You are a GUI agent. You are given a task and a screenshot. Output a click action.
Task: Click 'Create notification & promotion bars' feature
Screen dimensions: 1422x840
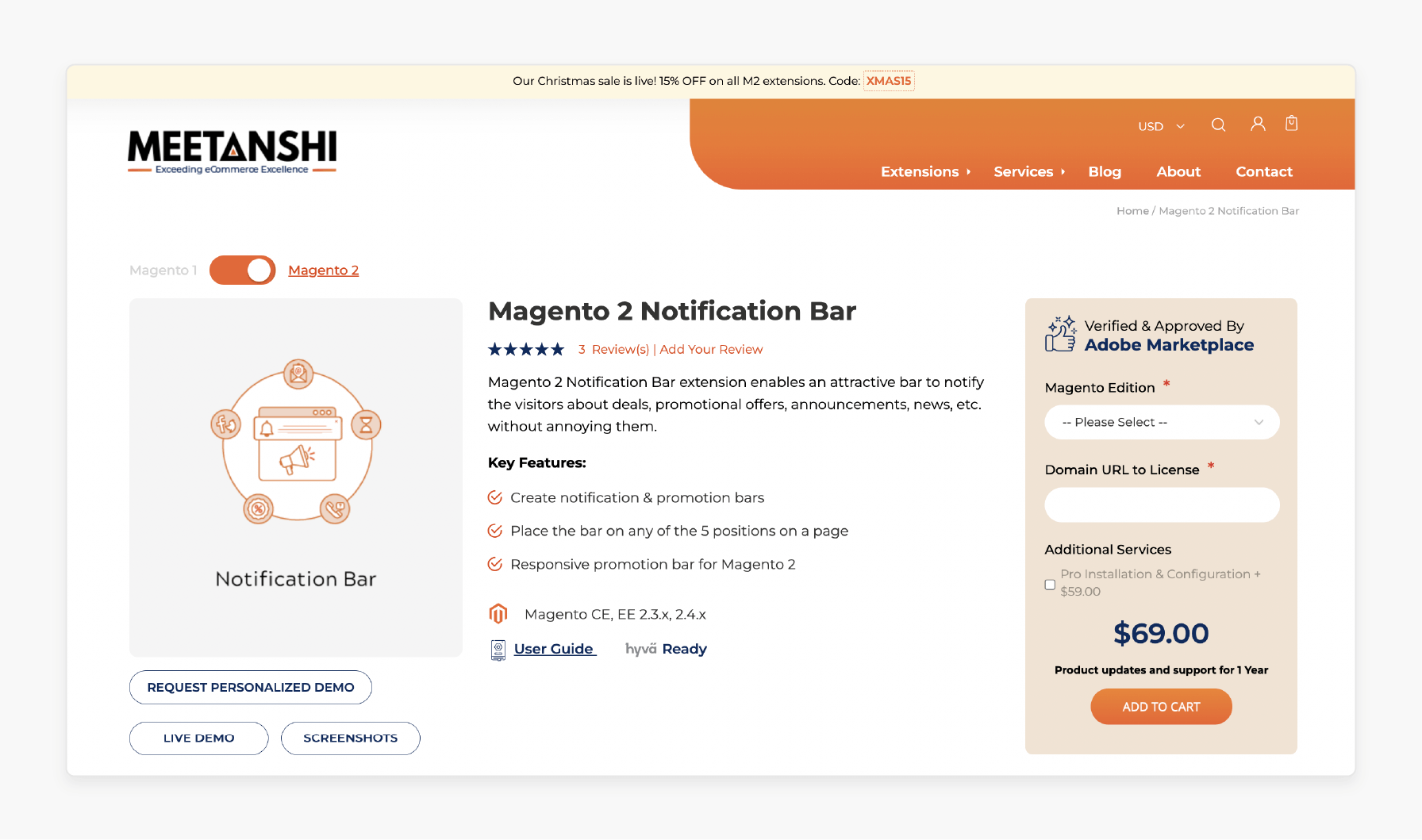point(637,497)
